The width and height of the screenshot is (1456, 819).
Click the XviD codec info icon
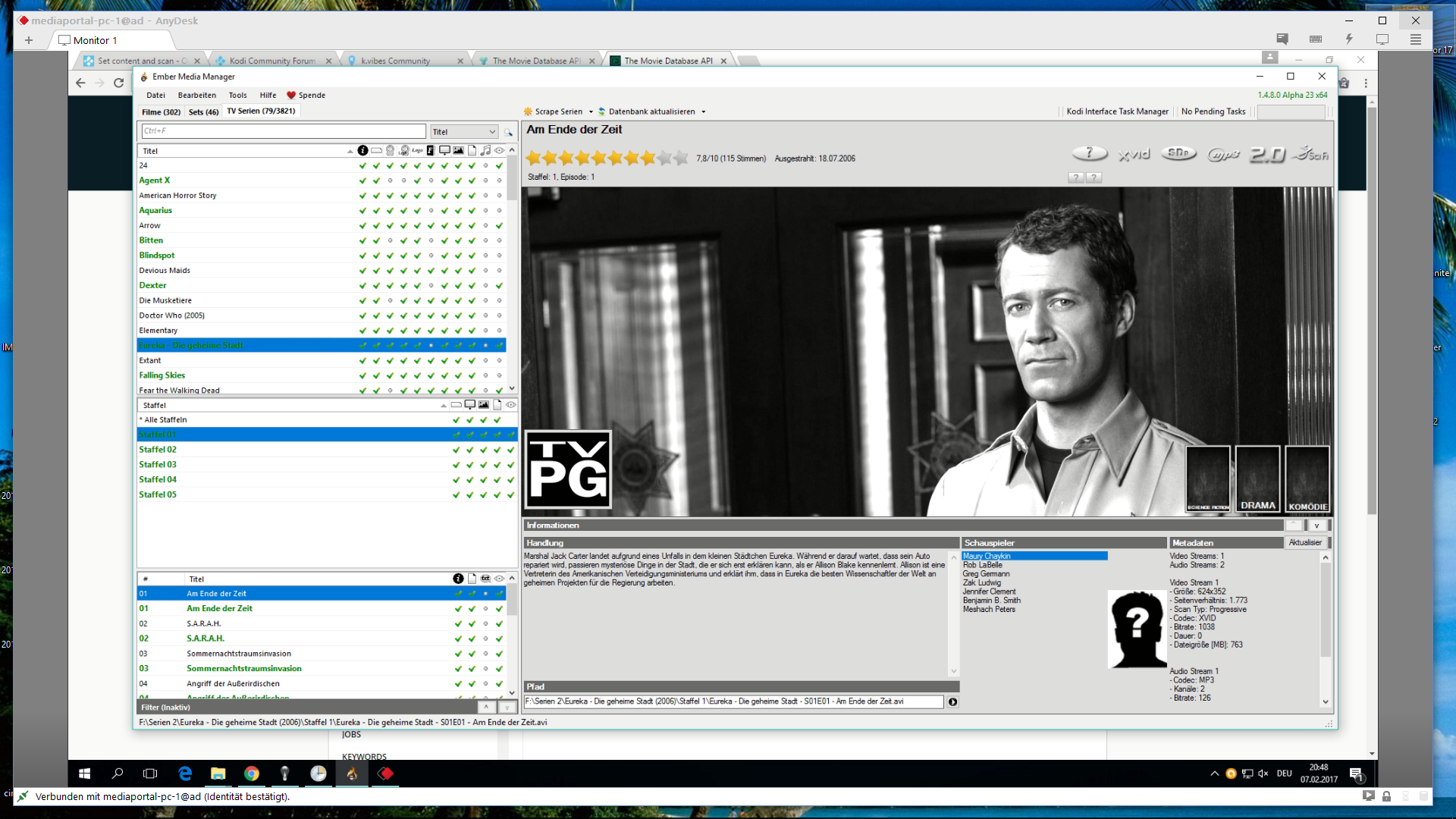tap(1134, 154)
